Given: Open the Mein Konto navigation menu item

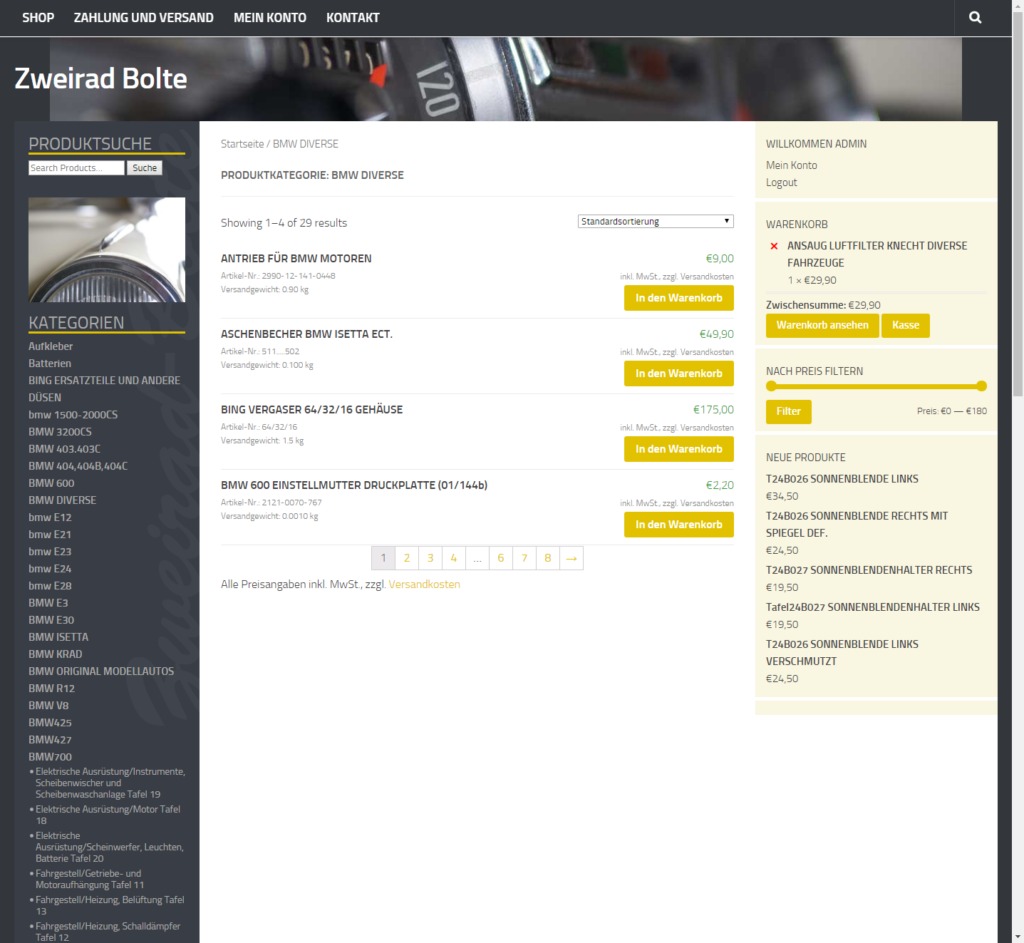Looking at the screenshot, I should [x=270, y=18].
